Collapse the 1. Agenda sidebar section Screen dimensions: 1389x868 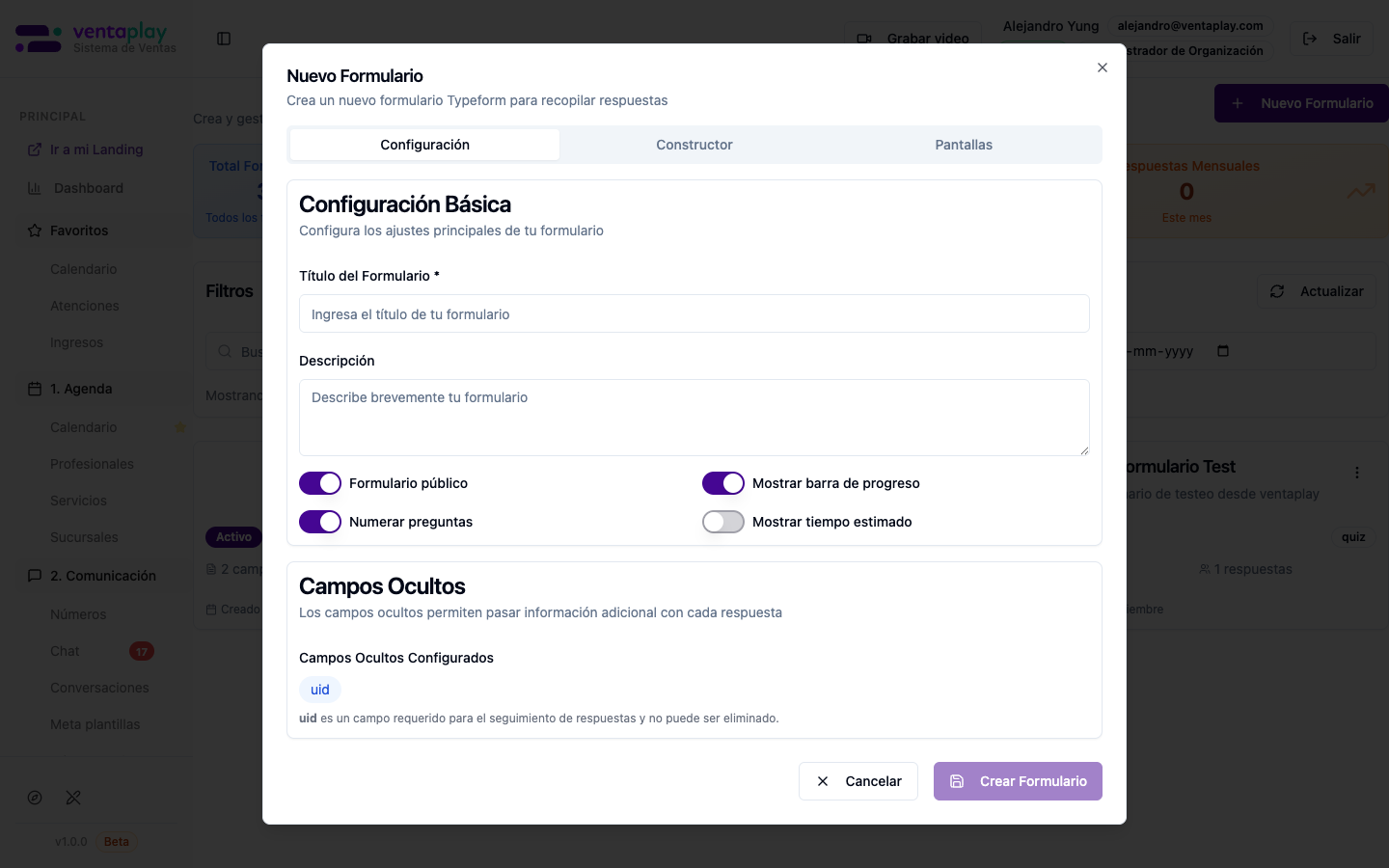(81, 389)
